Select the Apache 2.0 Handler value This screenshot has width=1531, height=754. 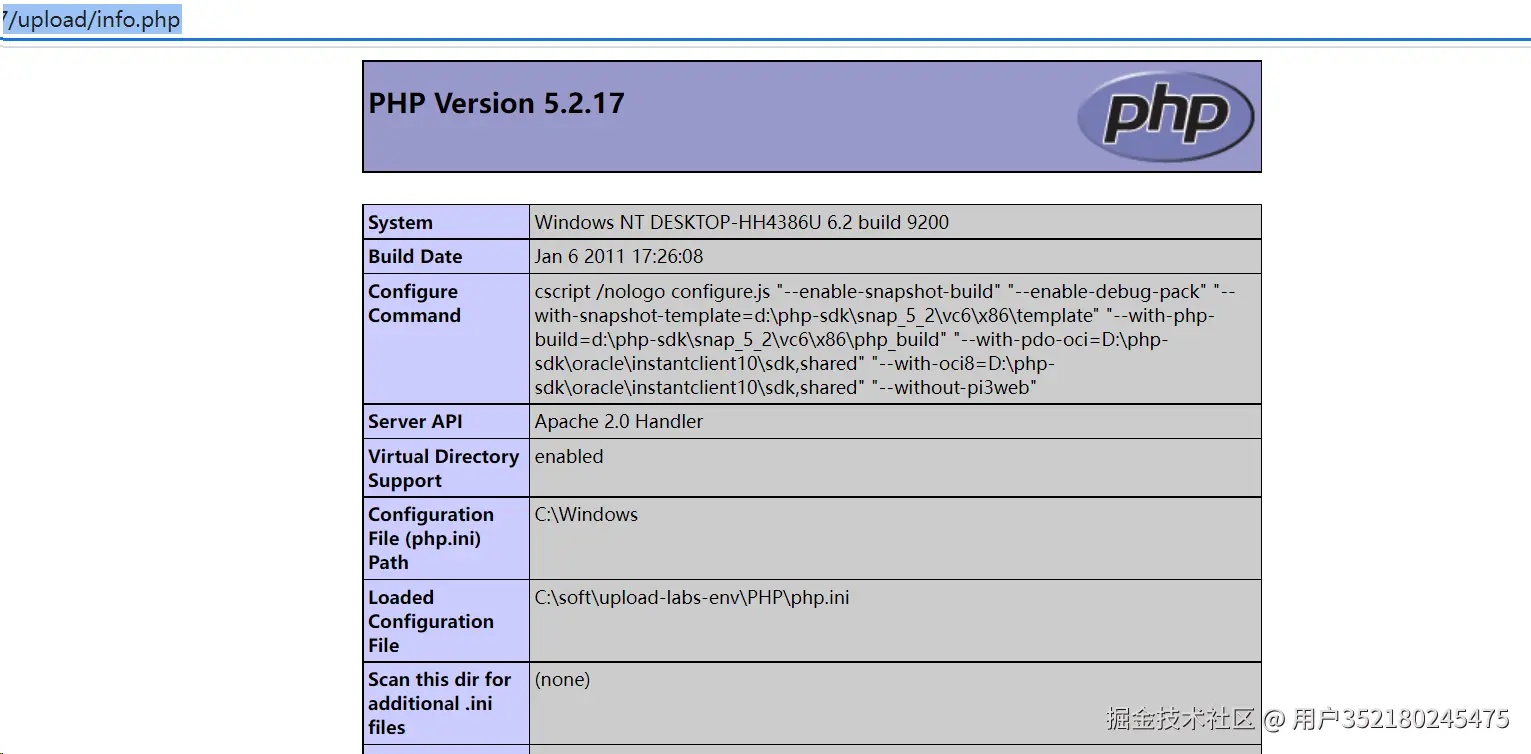pos(619,421)
